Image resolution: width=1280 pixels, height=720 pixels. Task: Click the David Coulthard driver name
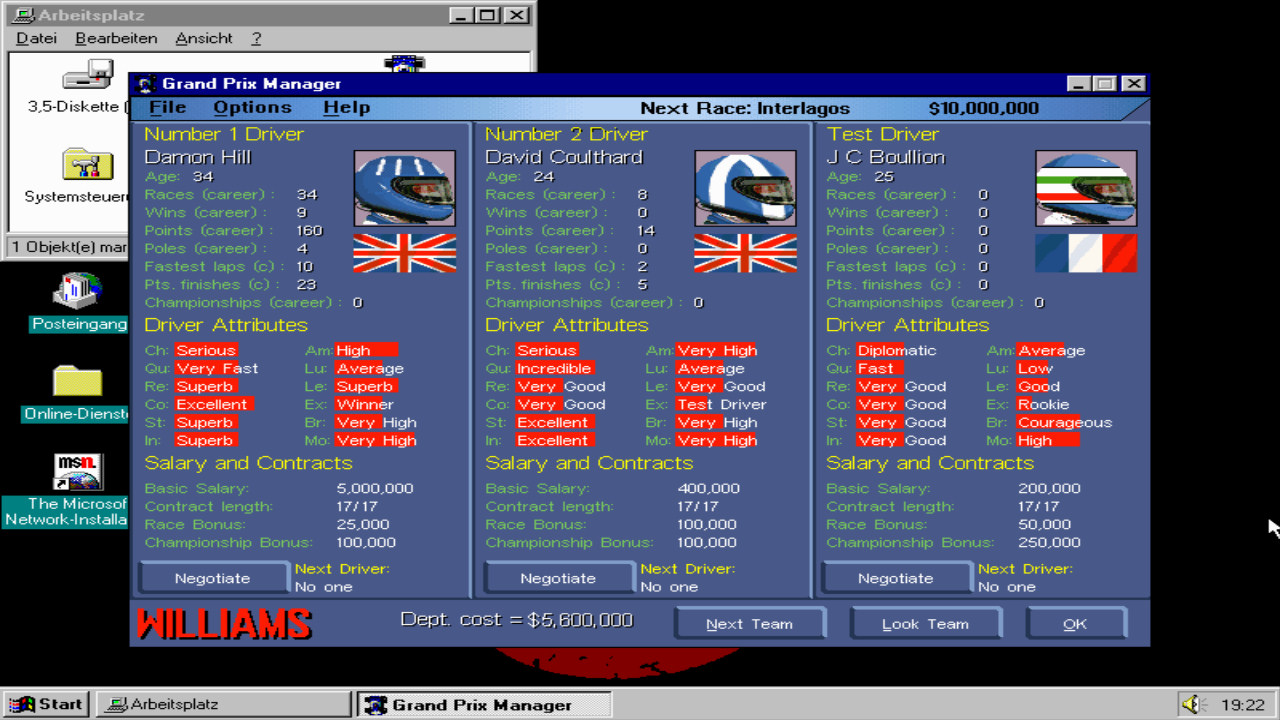pos(564,157)
